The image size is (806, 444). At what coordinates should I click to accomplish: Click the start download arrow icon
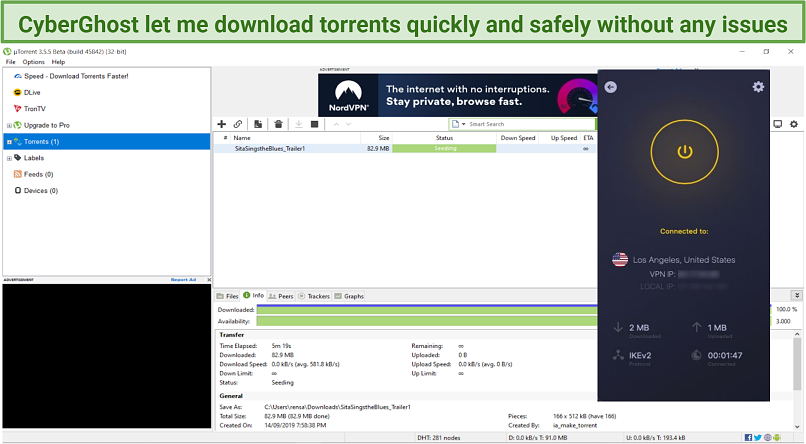(299, 124)
